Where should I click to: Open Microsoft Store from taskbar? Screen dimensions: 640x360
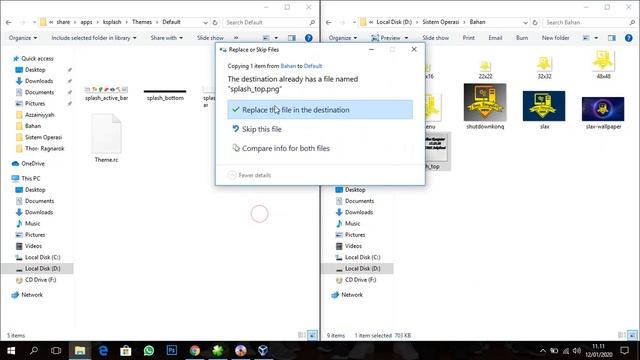tap(126, 351)
